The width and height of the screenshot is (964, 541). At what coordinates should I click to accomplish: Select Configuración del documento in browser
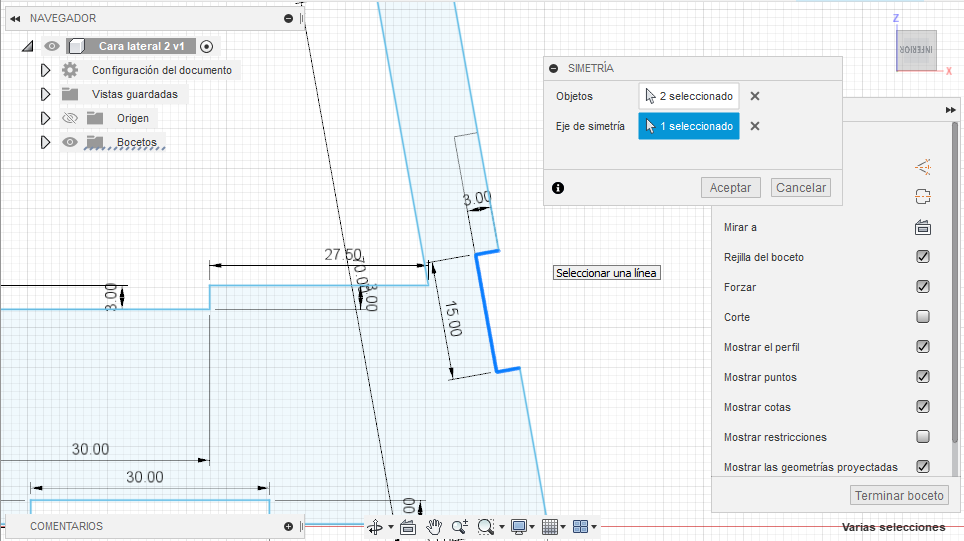pos(162,70)
